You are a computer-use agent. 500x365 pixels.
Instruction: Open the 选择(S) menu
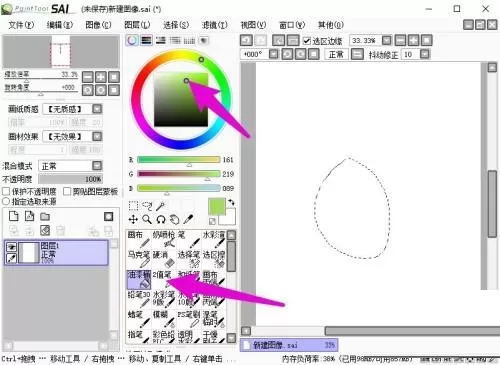[x=176, y=25]
